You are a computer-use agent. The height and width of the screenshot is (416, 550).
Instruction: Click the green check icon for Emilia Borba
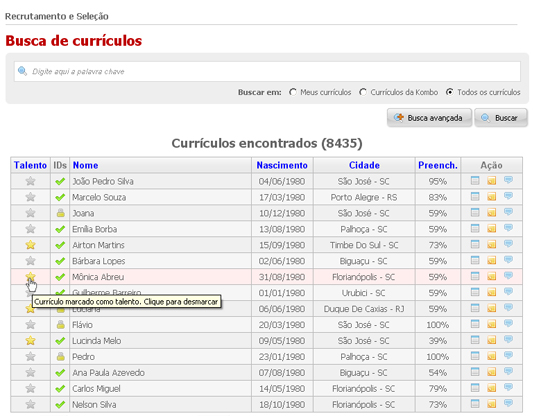click(60, 229)
